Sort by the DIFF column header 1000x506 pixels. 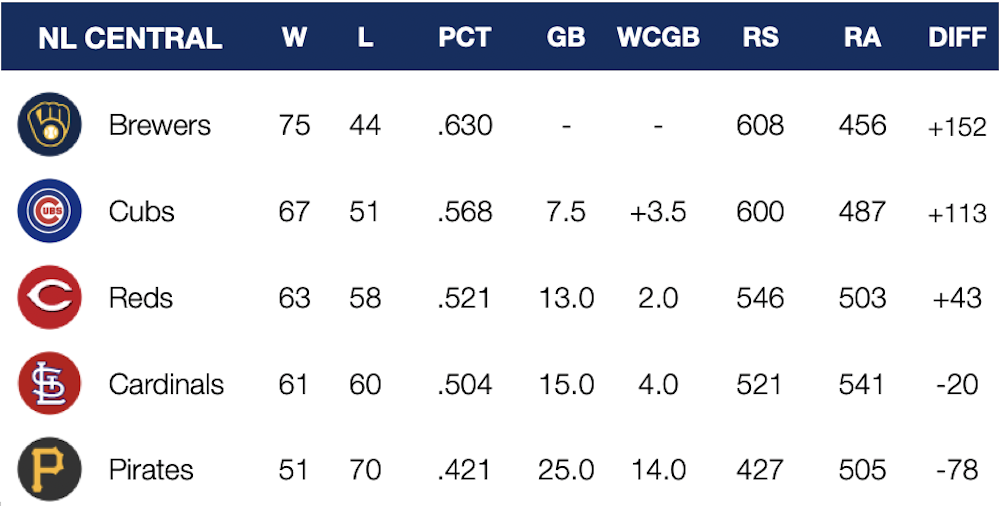tap(957, 38)
